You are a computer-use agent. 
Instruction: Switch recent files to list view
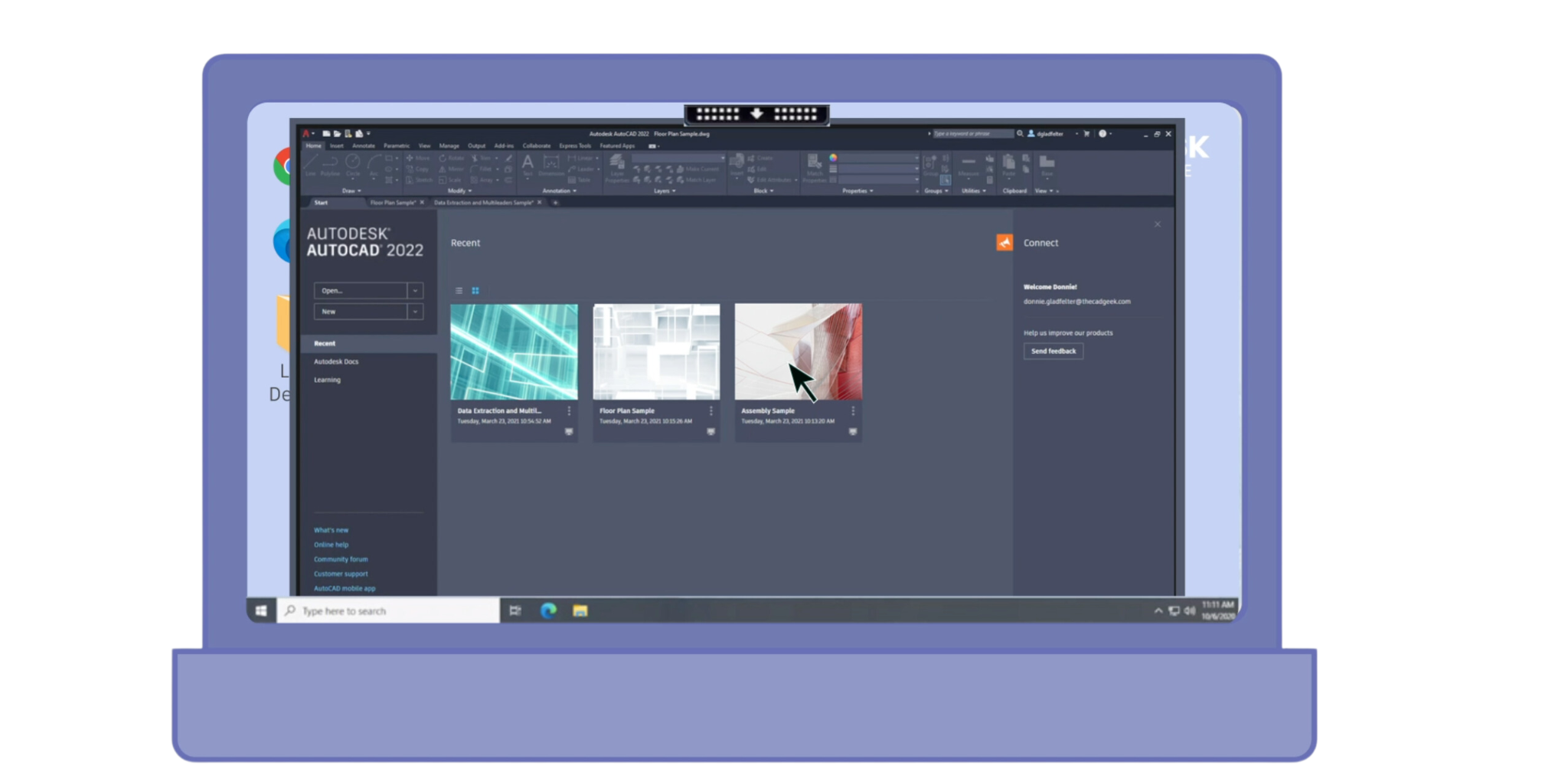pos(459,291)
